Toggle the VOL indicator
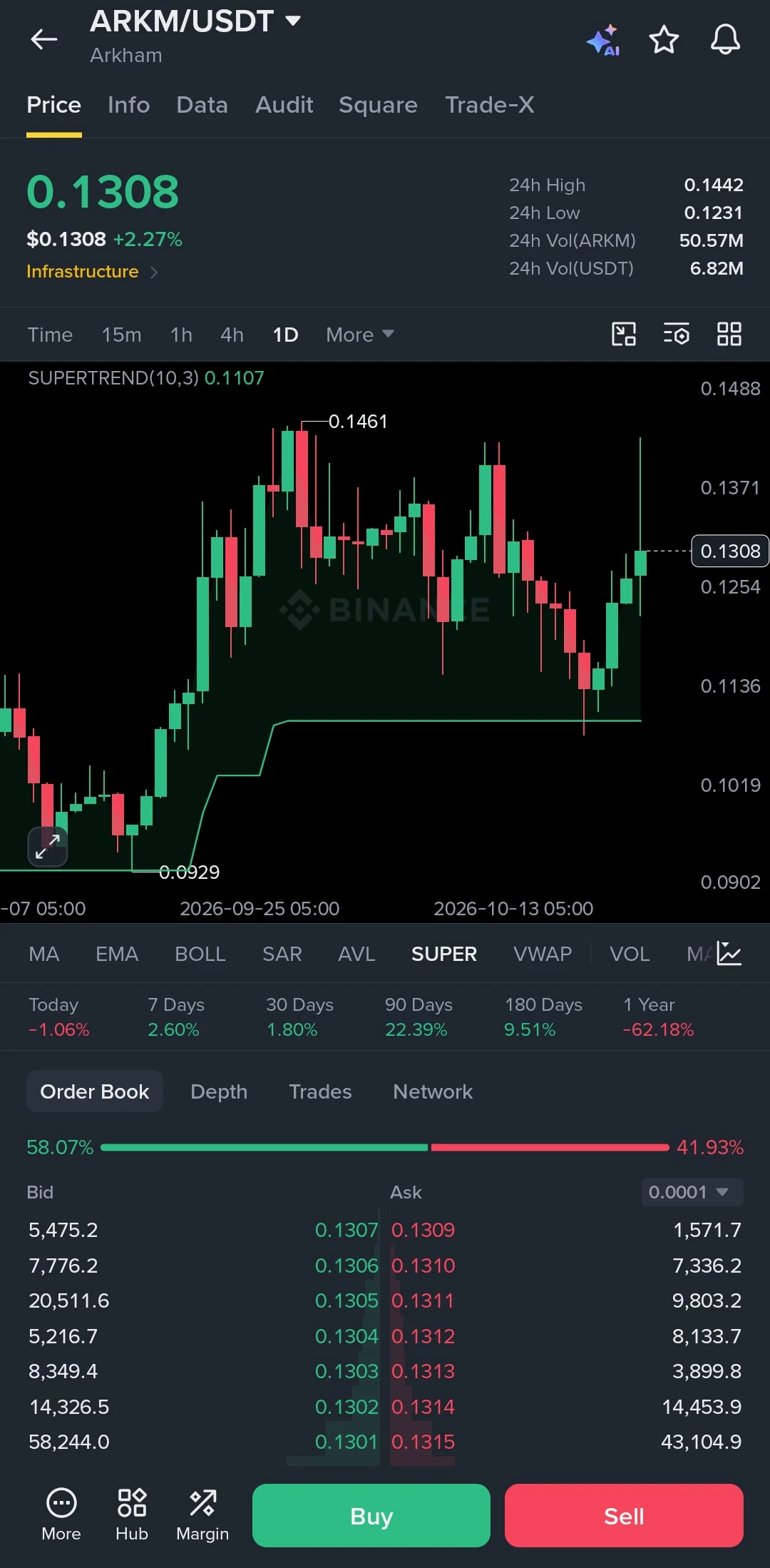 (630, 954)
